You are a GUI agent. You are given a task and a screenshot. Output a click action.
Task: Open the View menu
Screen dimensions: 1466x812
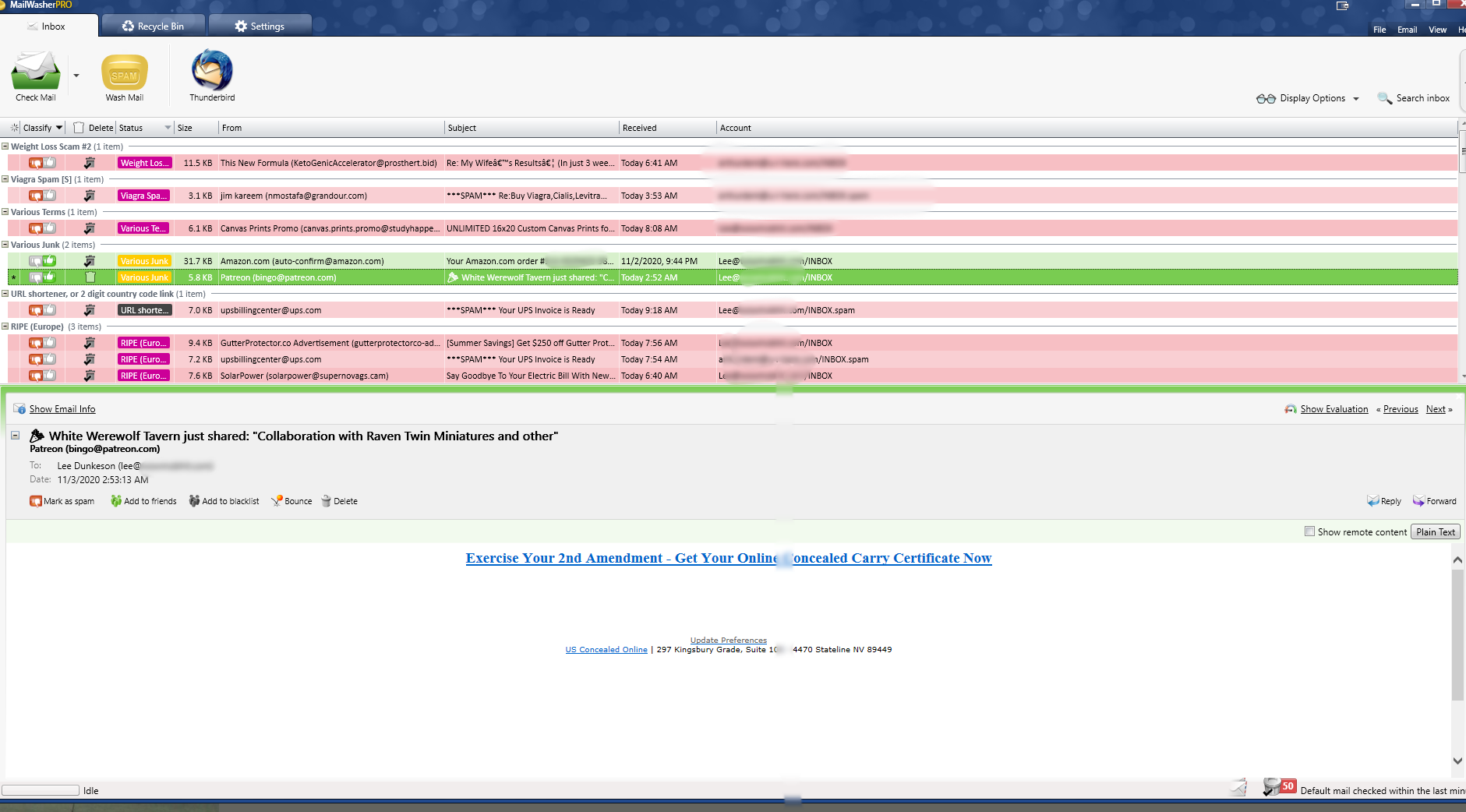coord(1437,30)
